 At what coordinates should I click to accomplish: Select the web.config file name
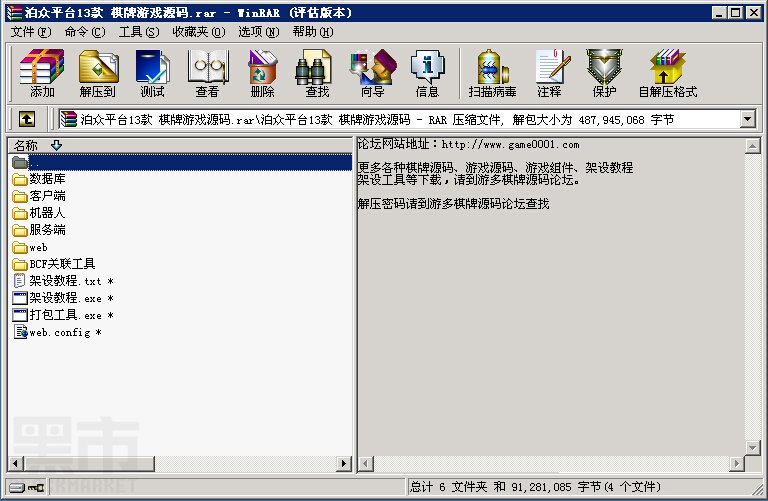point(60,333)
